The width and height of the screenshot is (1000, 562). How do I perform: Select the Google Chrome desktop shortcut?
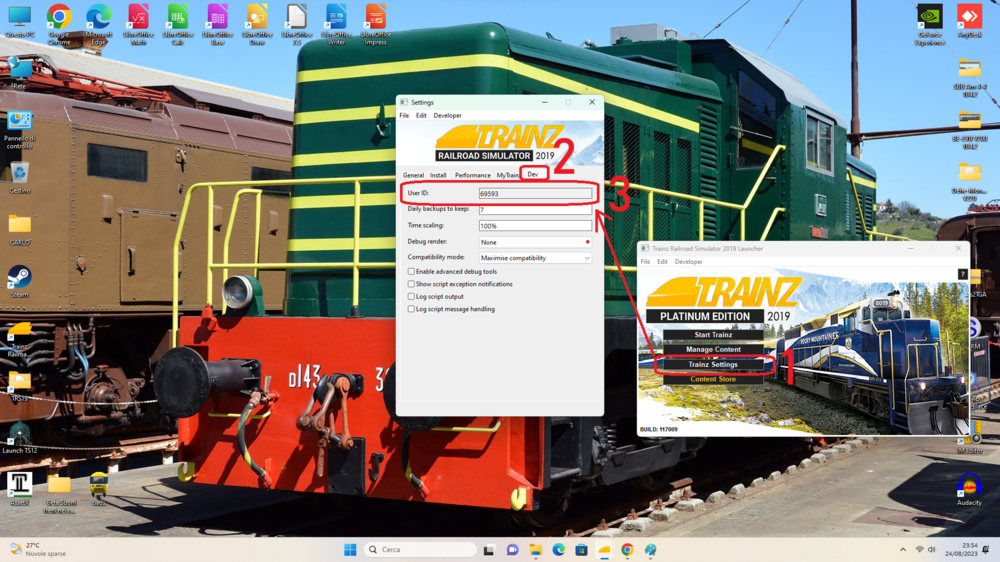coord(59,24)
